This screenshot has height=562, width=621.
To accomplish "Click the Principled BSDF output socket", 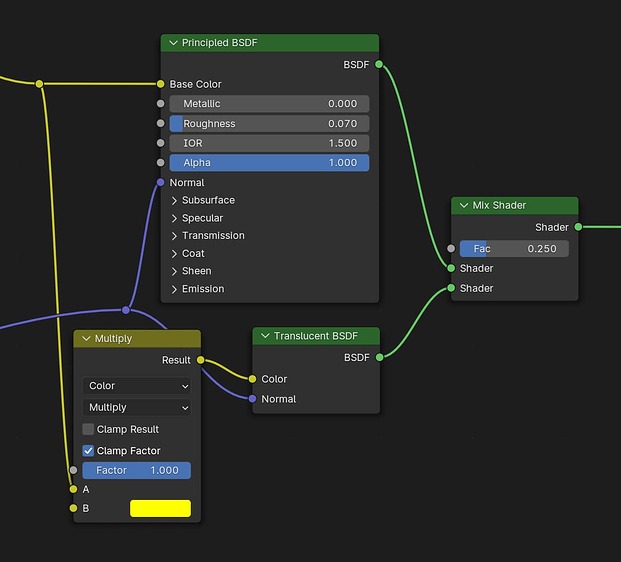I will (379, 64).
